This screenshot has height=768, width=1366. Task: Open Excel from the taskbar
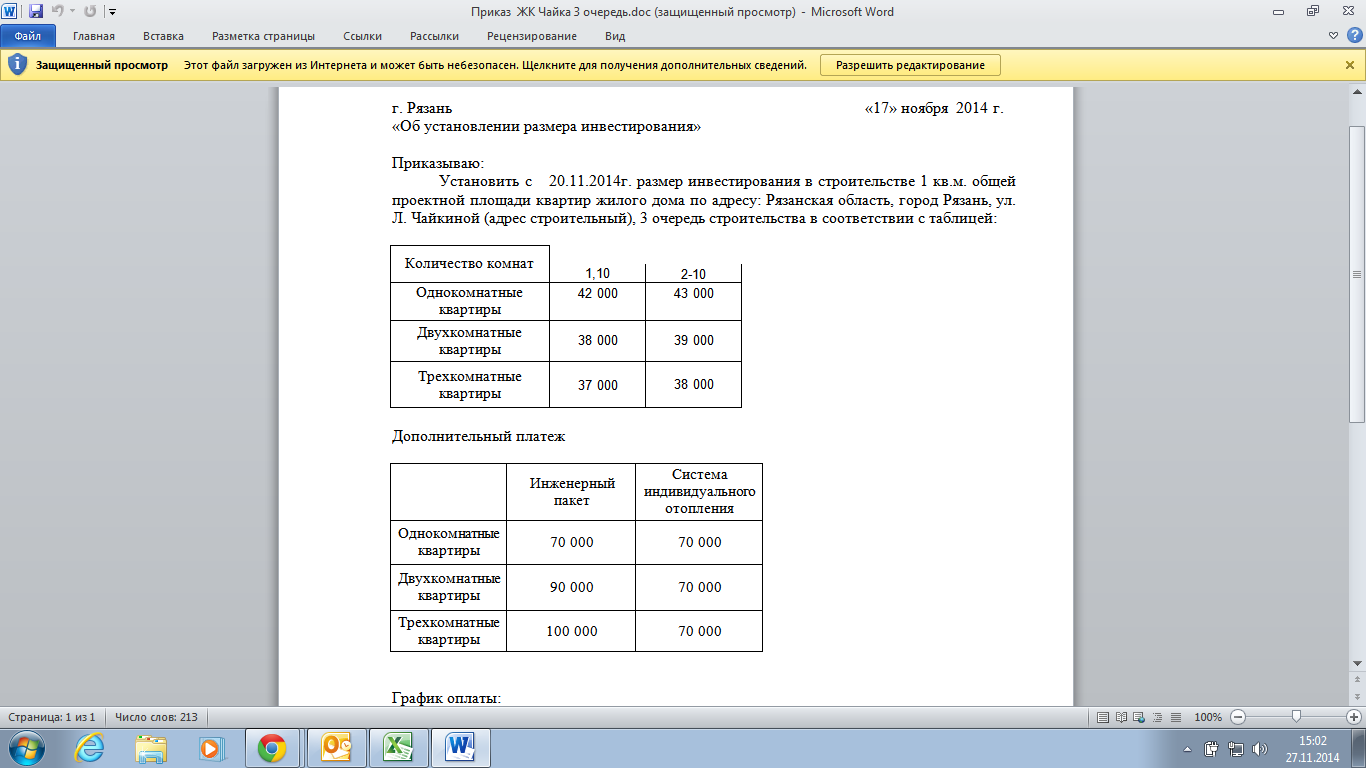(x=398, y=747)
